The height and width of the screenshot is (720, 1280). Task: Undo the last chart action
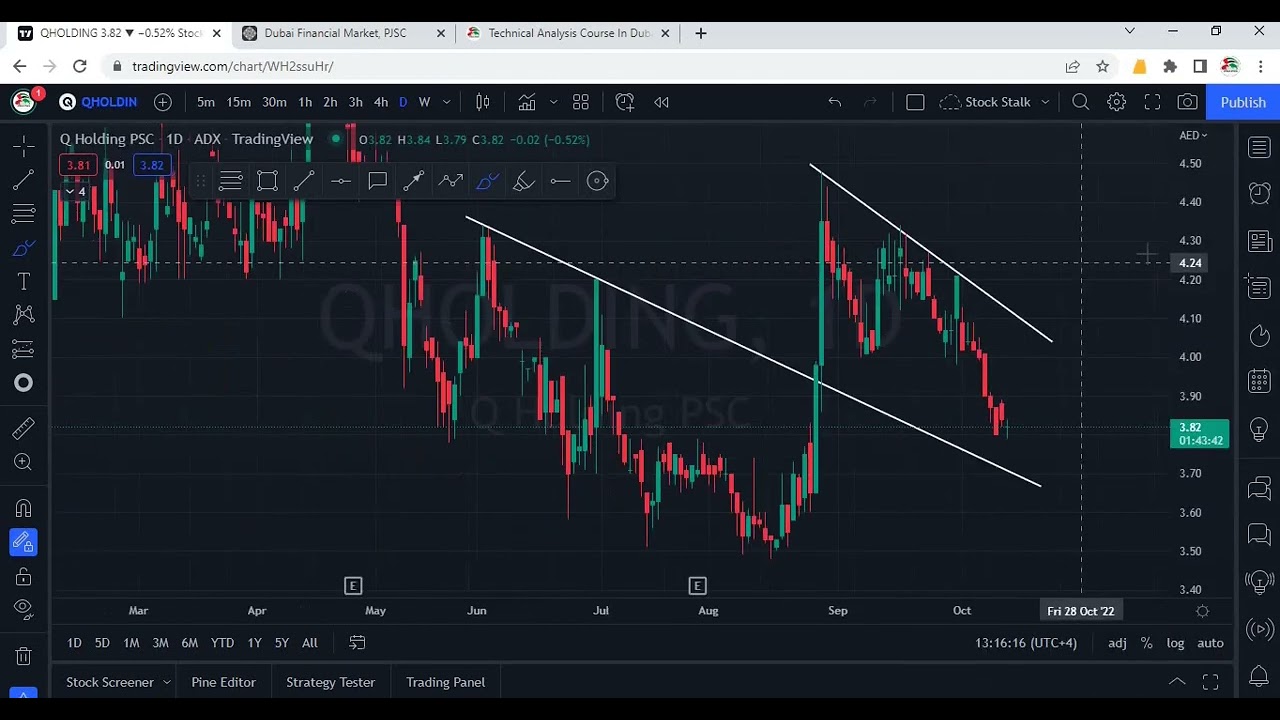click(835, 102)
